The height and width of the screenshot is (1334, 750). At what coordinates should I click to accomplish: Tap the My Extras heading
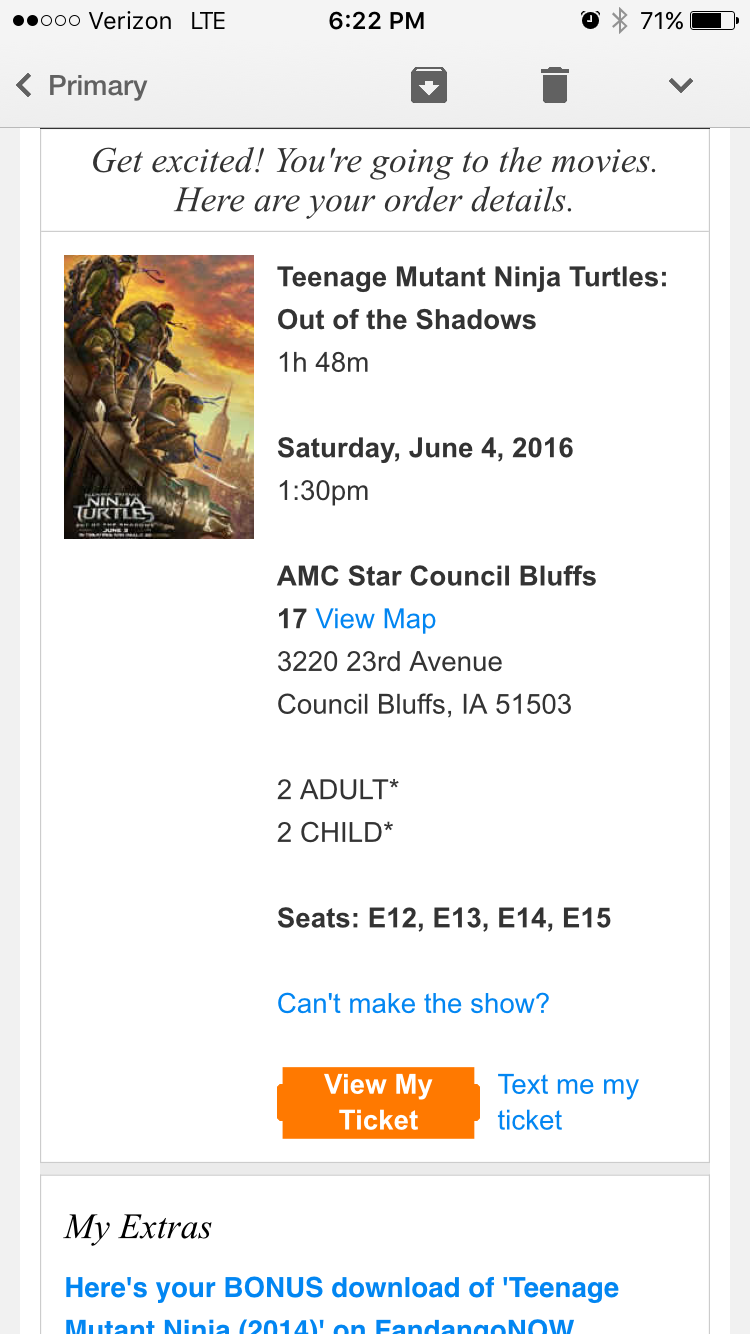[x=138, y=1228]
